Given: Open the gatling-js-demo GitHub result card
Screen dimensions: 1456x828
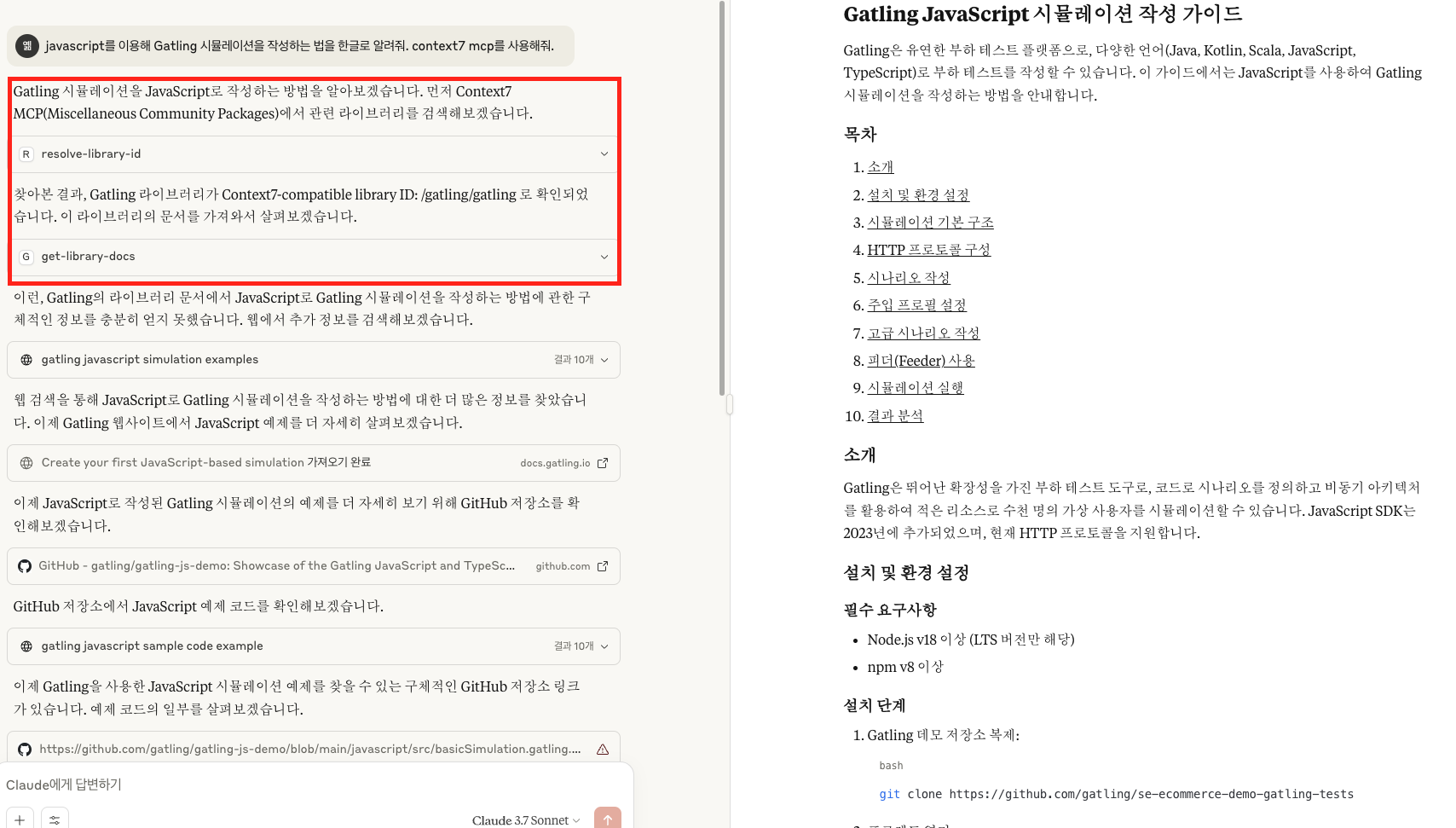Looking at the screenshot, I should pos(314,566).
